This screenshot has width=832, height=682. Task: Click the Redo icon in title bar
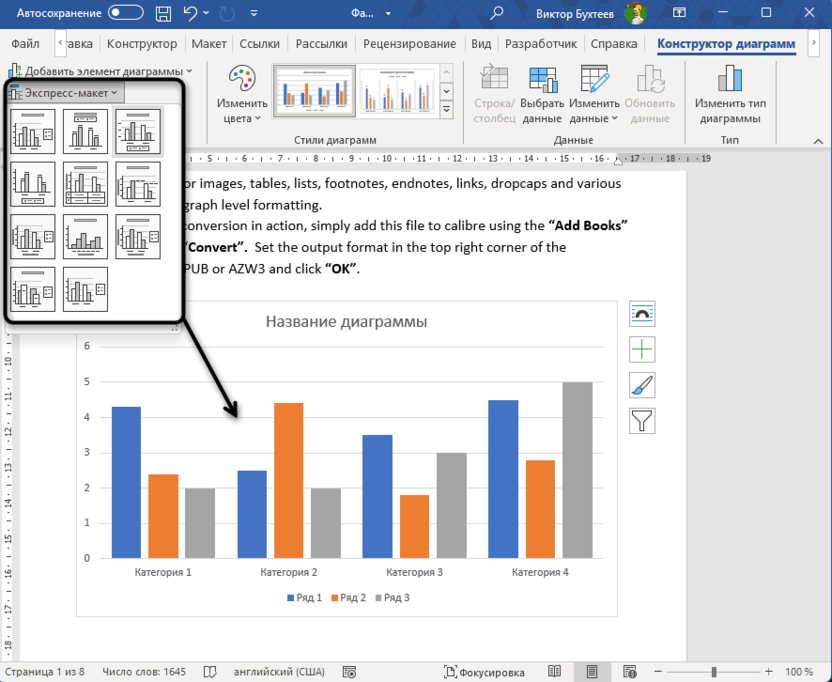227,13
